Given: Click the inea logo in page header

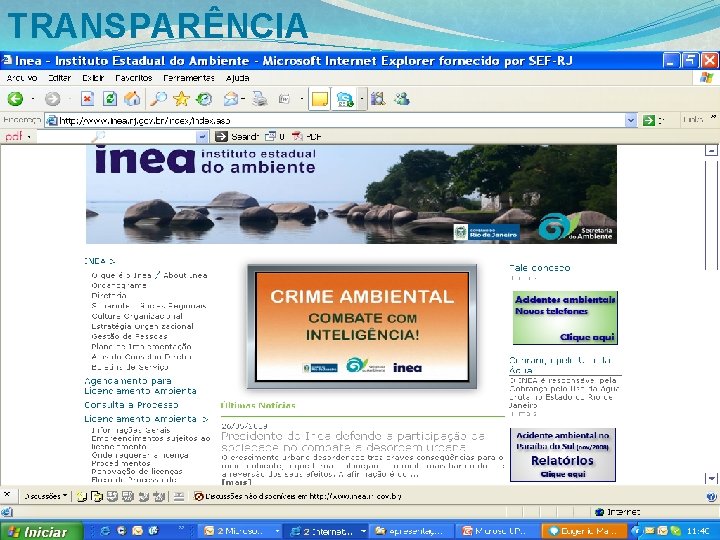Looking at the screenshot, I should click(x=145, y=159).
